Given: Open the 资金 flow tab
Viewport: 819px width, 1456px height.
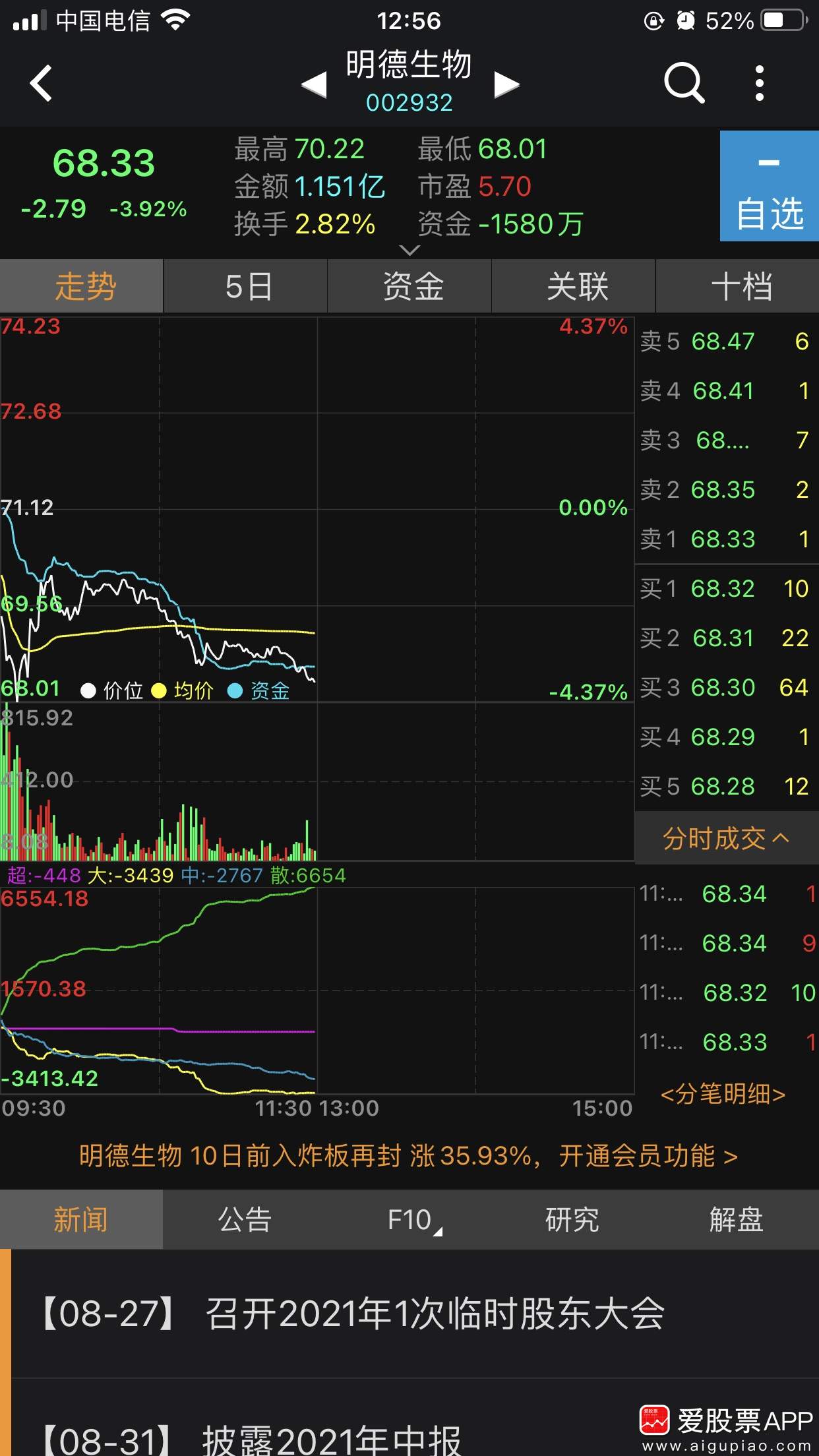Looking at the screenshot, I should coord(409,286).
